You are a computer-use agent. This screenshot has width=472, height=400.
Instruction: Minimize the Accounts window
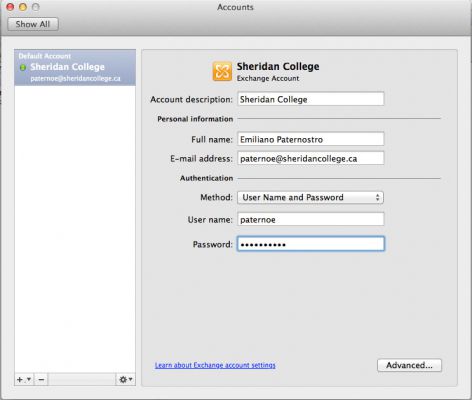pyautogui.click(x=23, y=7)
